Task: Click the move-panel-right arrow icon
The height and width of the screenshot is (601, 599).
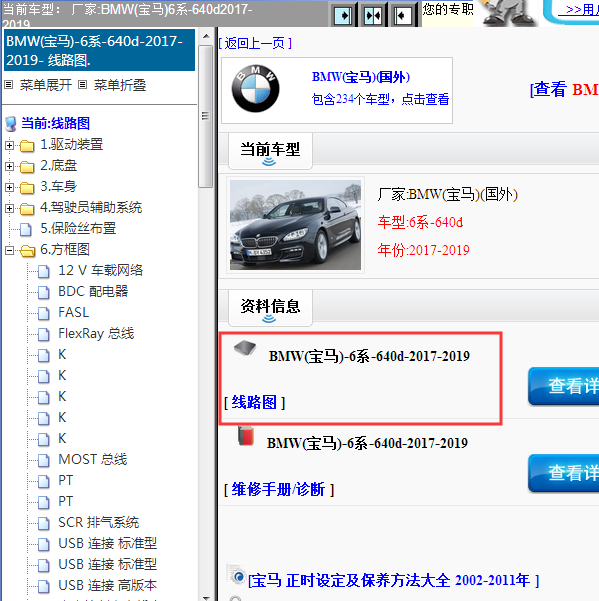Action: 343,15
